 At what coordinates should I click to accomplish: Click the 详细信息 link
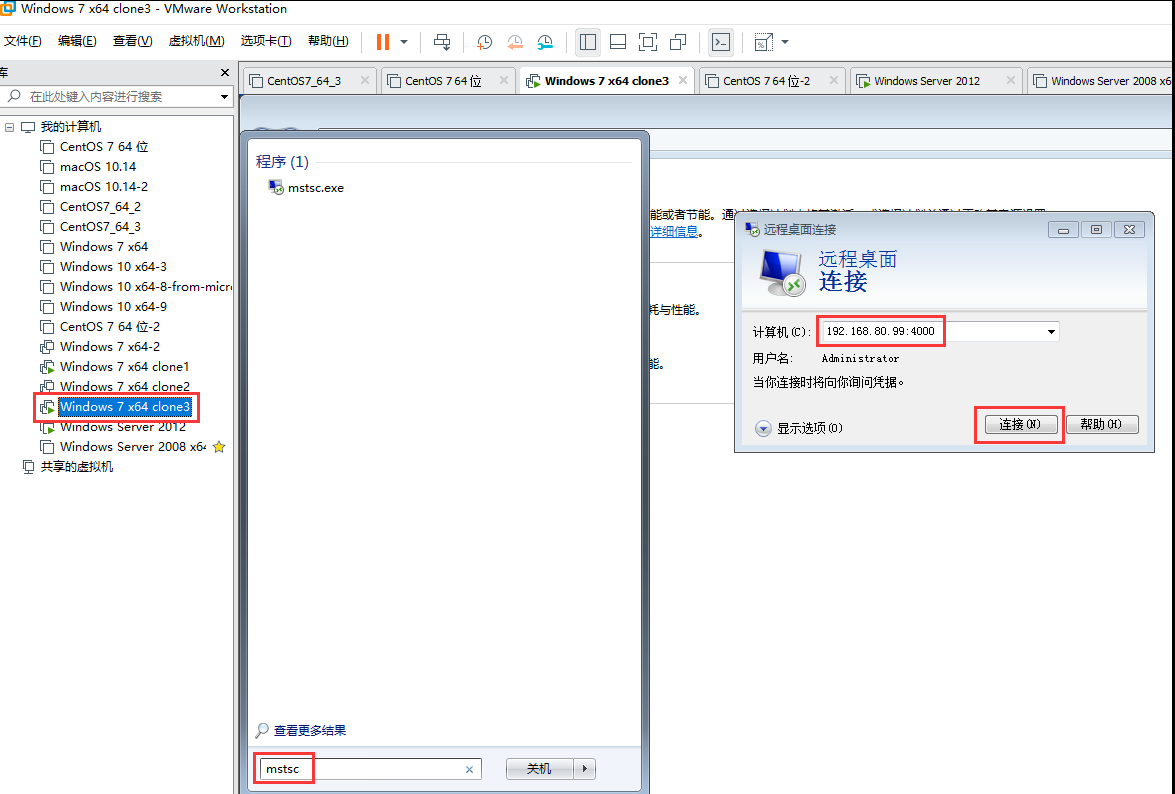point(674,232)
